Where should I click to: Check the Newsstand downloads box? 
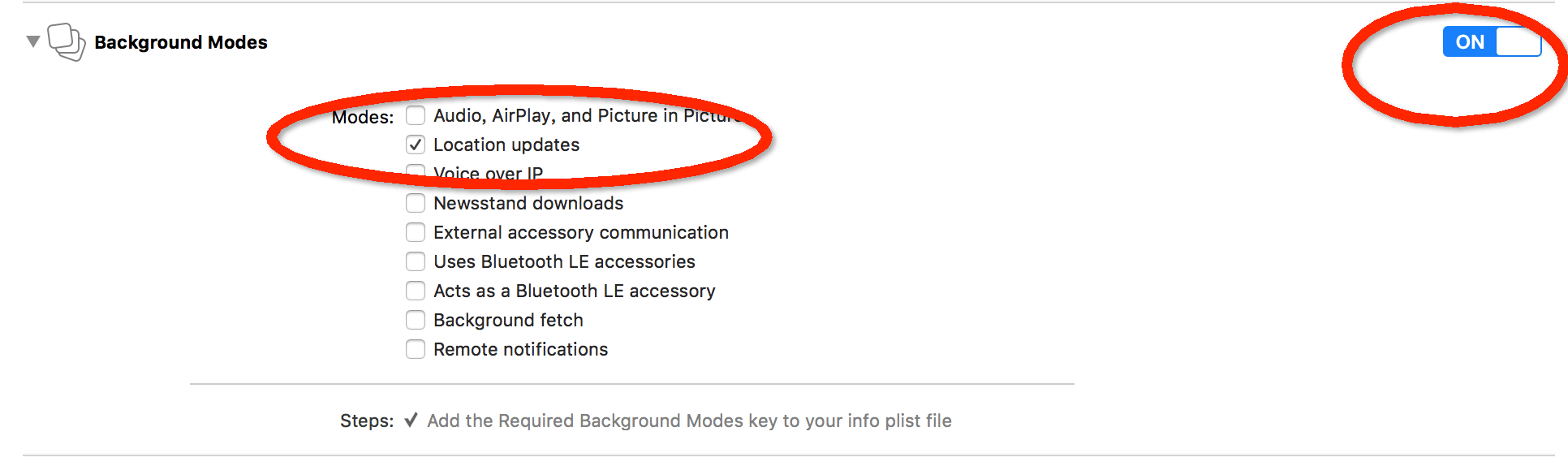click(x=416, y=203)
